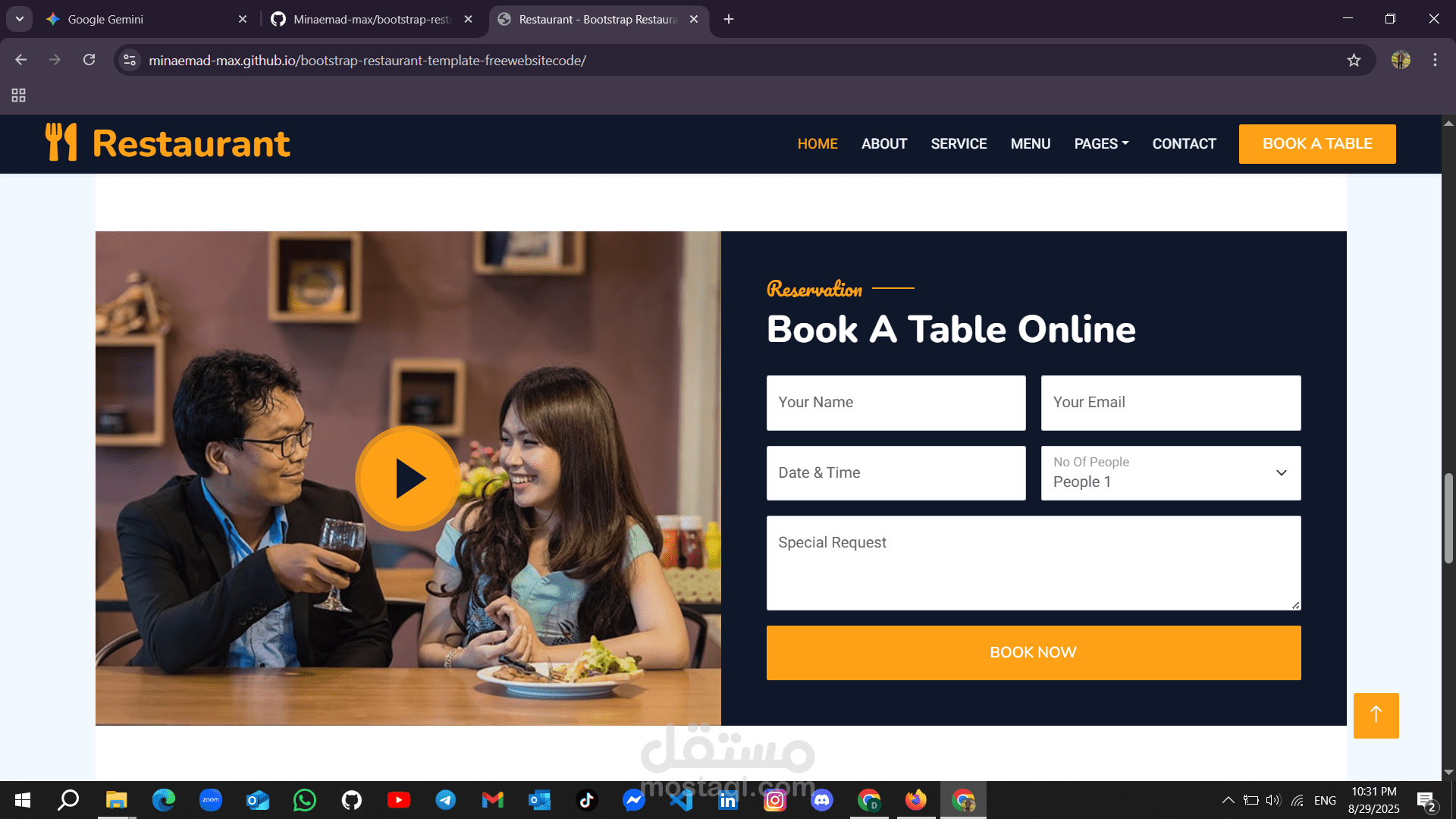
Task: Bookmark this page with the star icon
Action: (x=1354, y=61)
